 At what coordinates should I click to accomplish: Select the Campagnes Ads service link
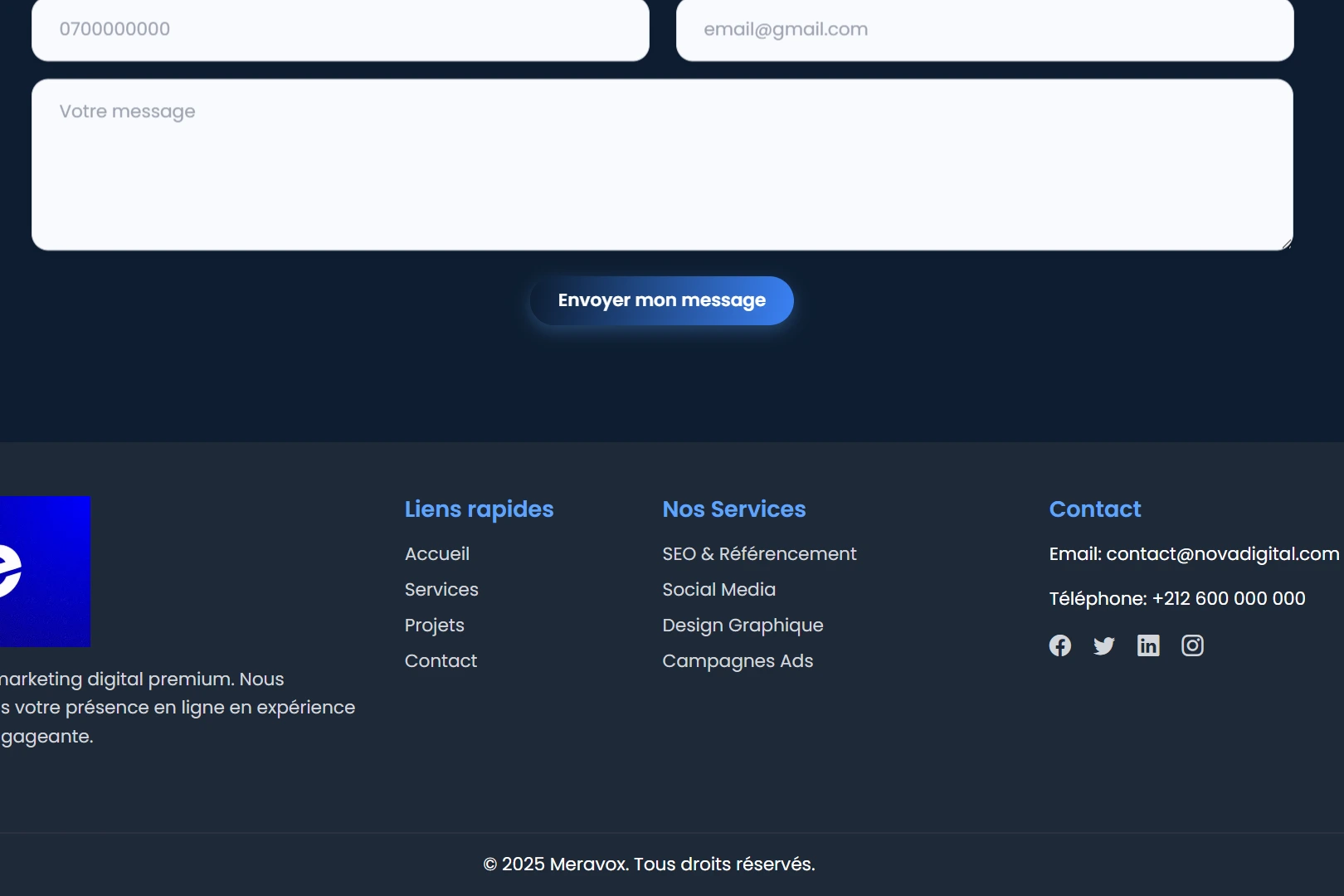738,661
